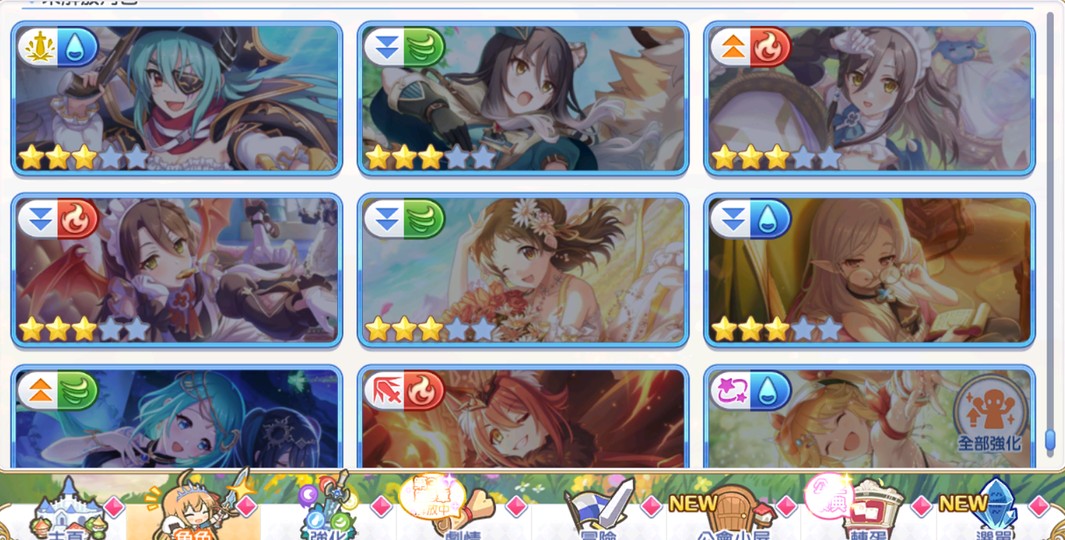Select the girl holding a flower bouquet card
1065x540 pixels.
click(523, 270)
